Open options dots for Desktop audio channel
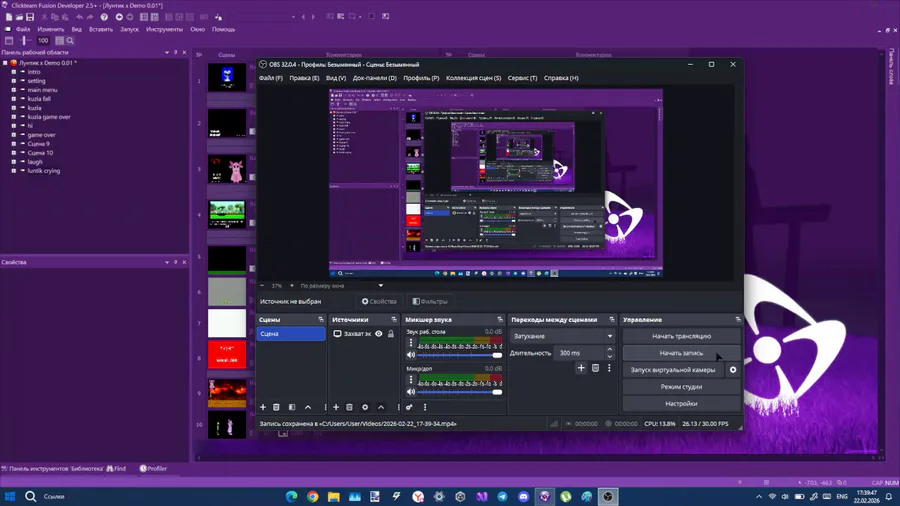900x506 pixels. point(410,342)
